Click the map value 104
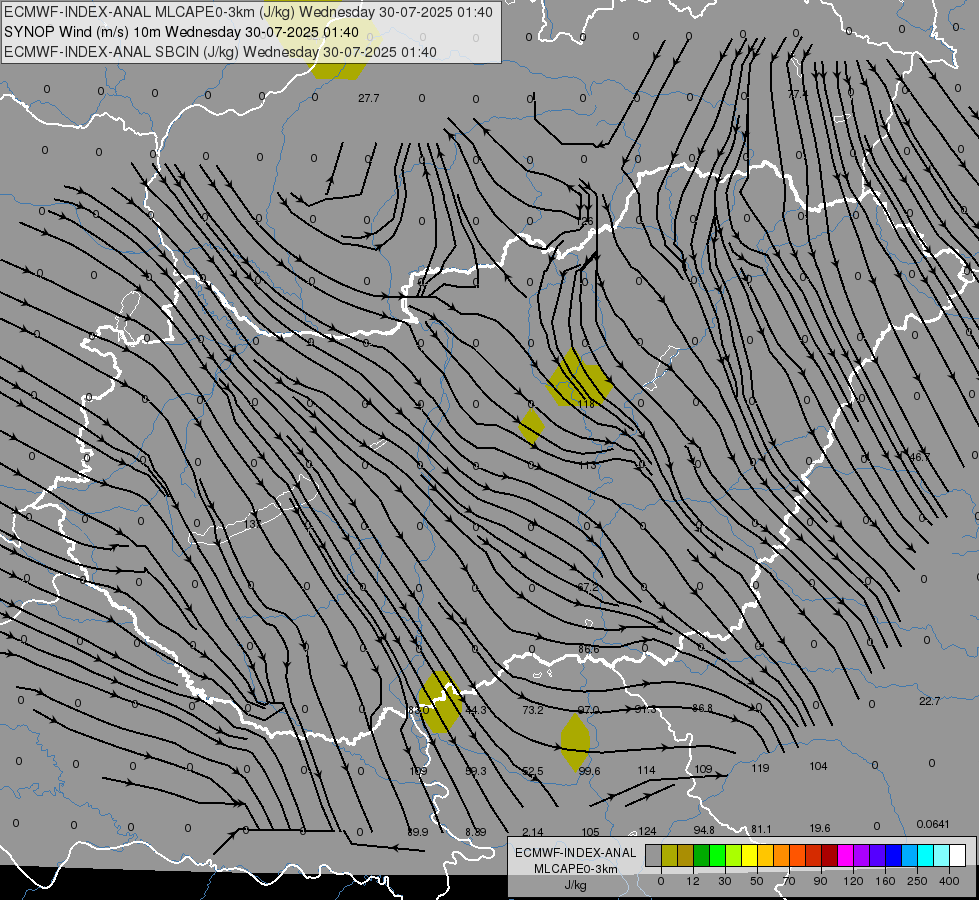The height and width of the screenshot is (900, 979). pyautogui.click(x=818, y=766)
